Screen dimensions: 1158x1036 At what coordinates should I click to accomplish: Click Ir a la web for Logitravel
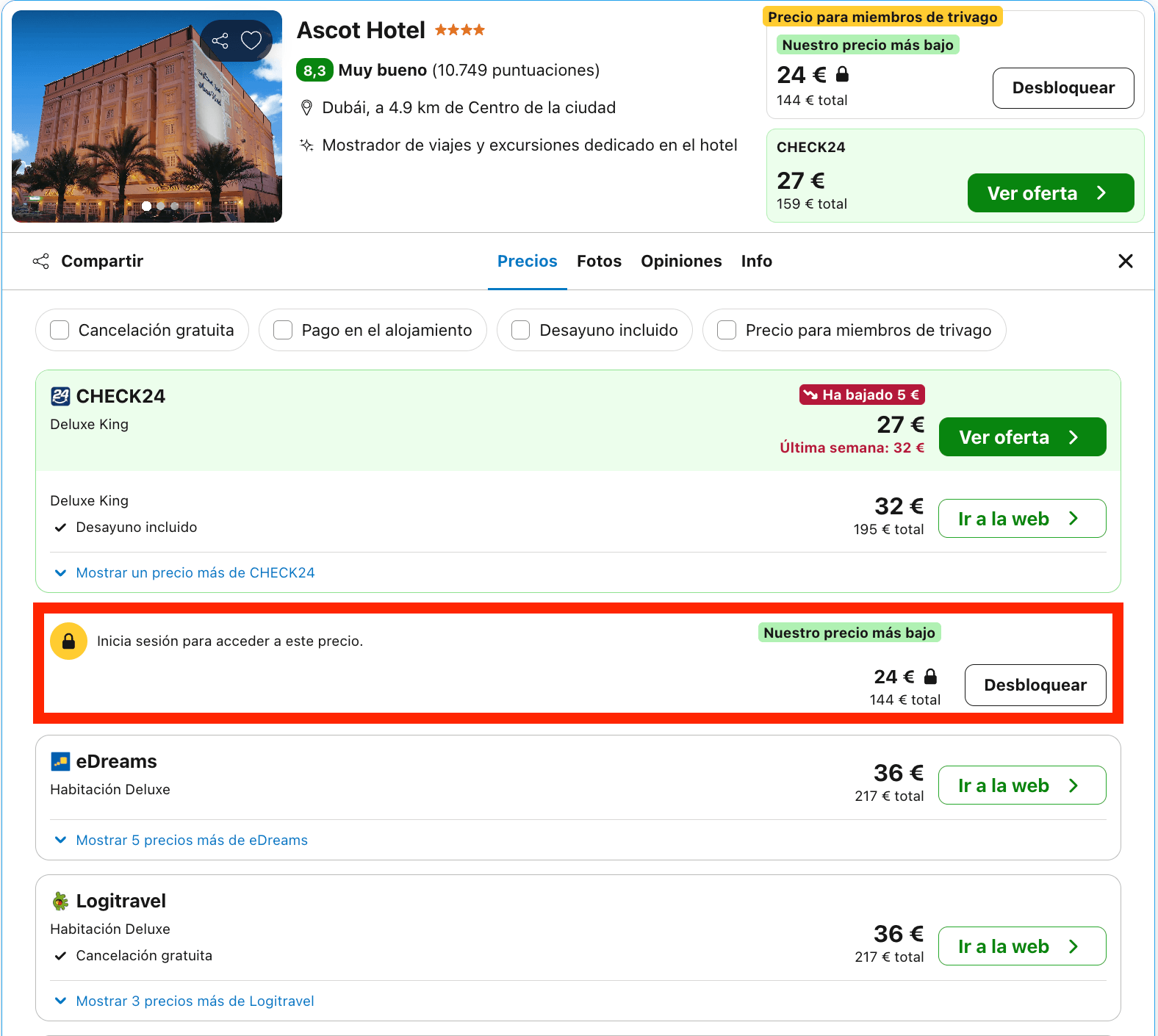point(1022,946)
